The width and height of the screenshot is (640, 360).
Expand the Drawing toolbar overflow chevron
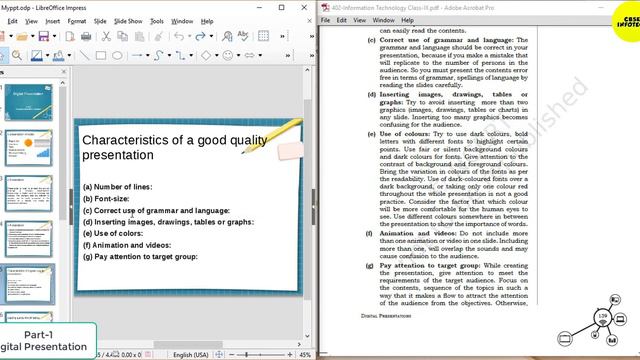pyautogui.click(x=288, y=55)
